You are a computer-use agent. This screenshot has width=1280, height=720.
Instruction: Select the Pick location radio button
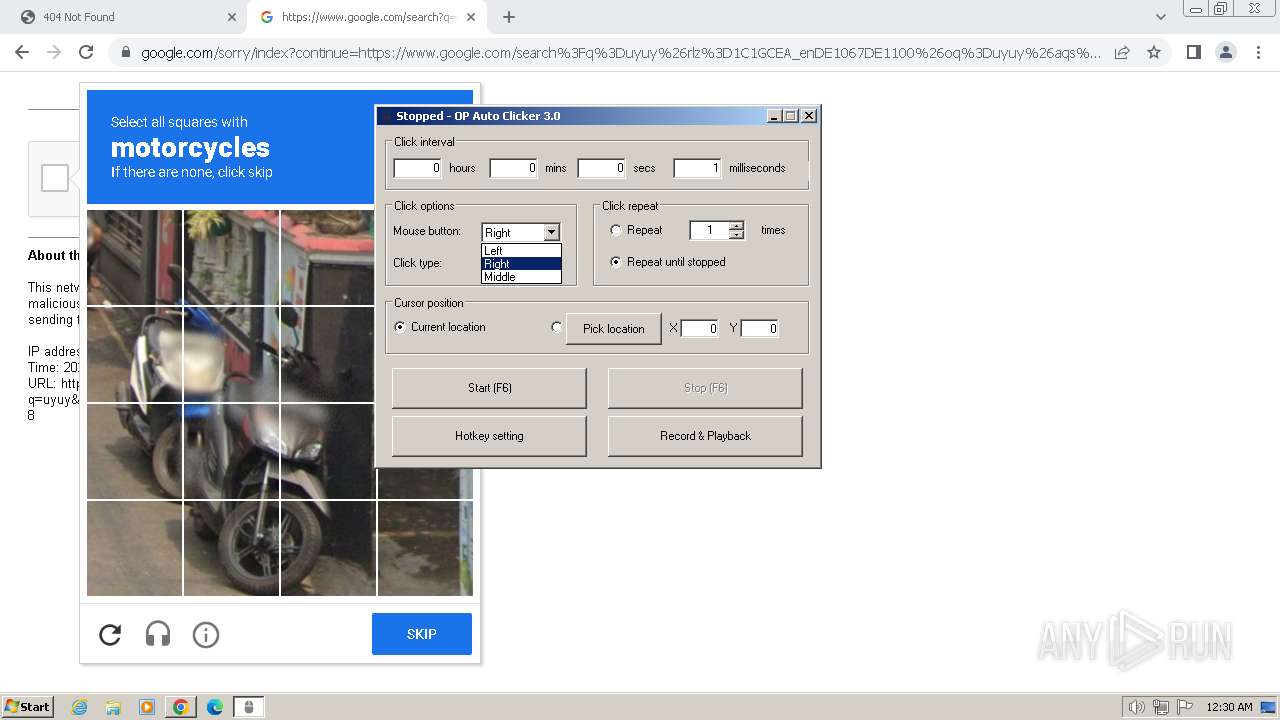(x=557, y=327)
